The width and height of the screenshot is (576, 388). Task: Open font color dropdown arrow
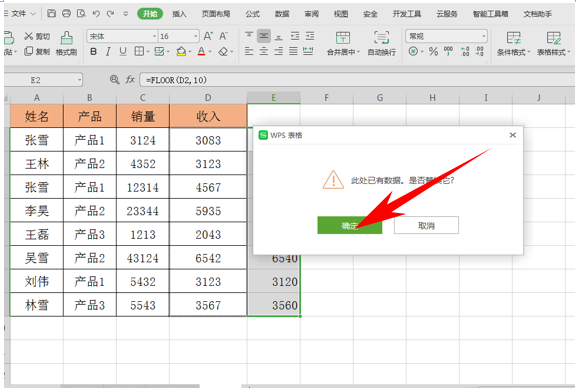[210, 52]
